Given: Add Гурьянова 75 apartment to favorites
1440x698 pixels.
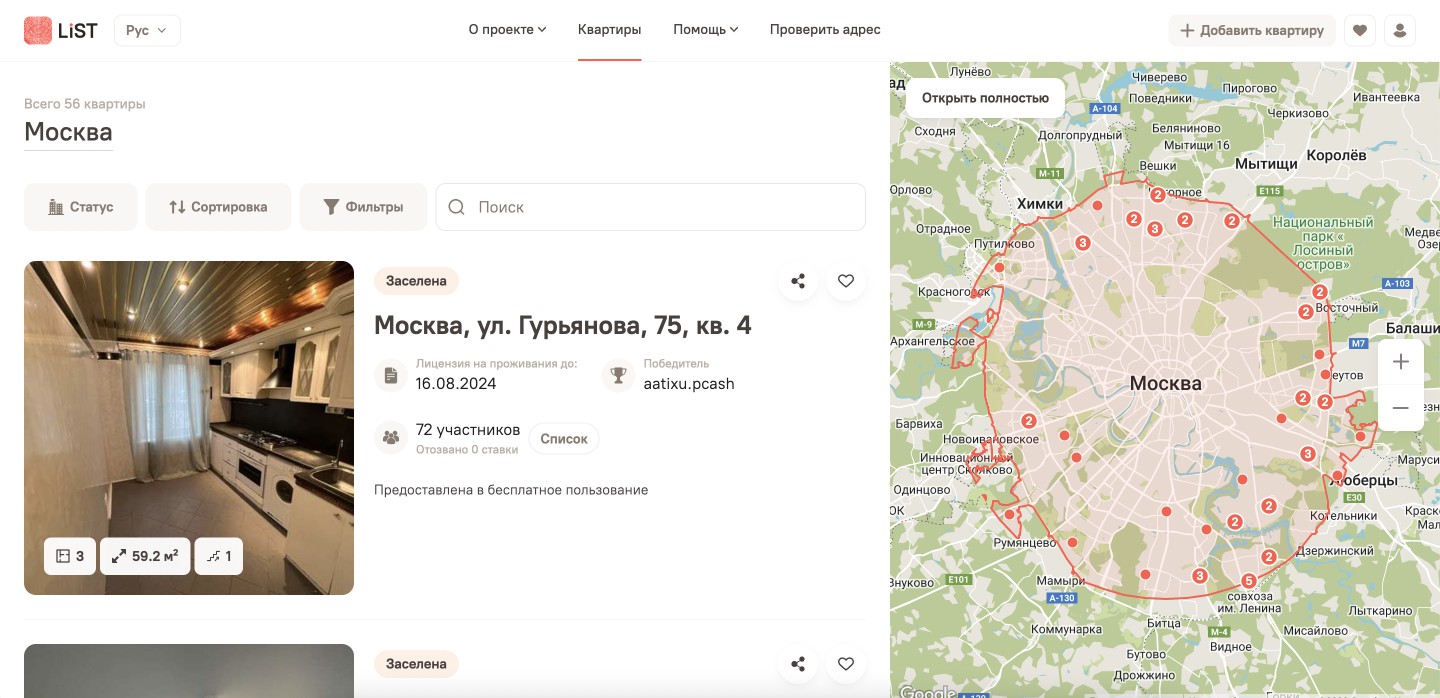Looking at the screenshot, I should point(846,281).
